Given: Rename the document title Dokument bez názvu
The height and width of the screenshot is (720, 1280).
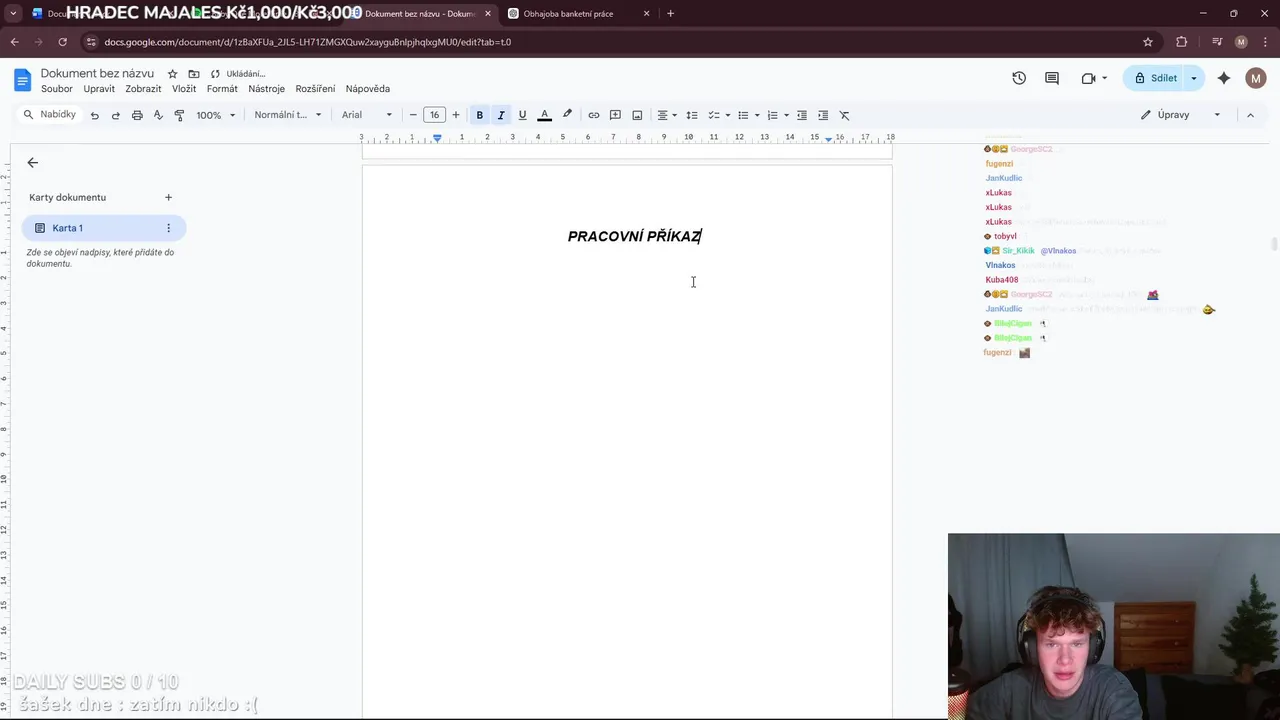Looking at the screenshot, I should click(x=97, y=74).
